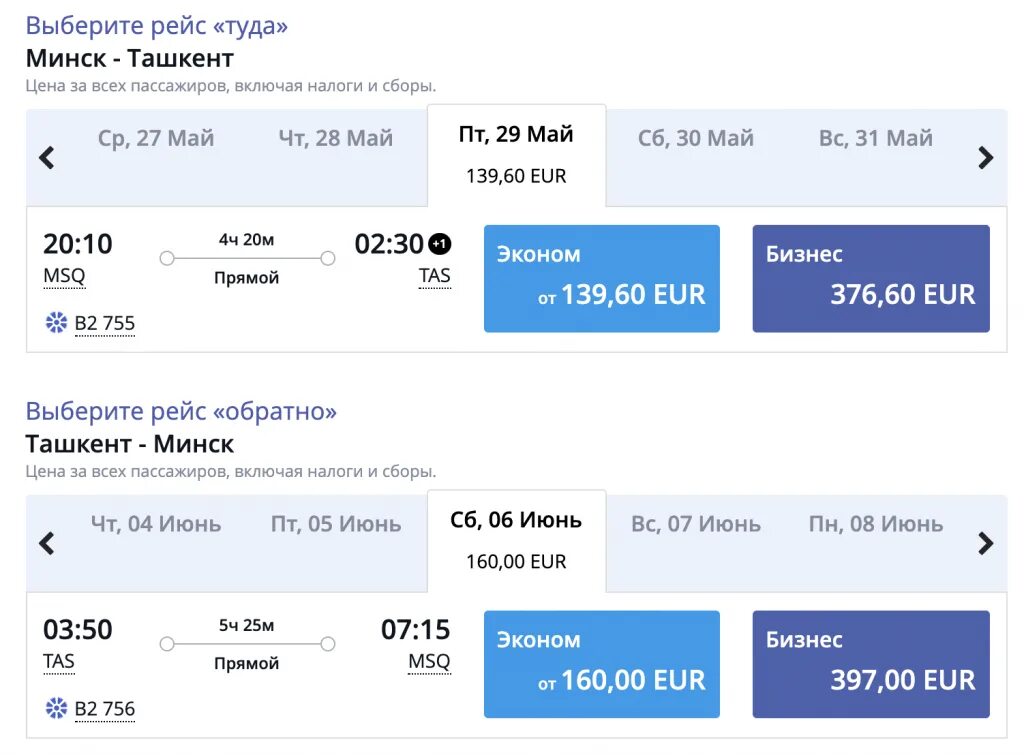Open flight B2 756 details link
This screenshot has width=1024, height=755.
point(104,709)
